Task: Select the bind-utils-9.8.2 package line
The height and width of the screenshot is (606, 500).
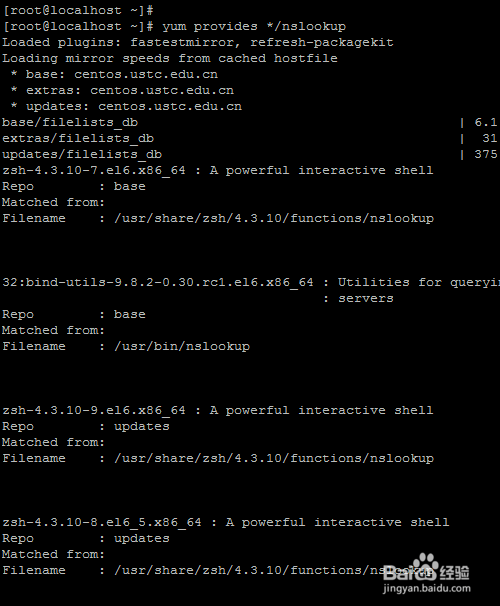Action: point(251,283)
